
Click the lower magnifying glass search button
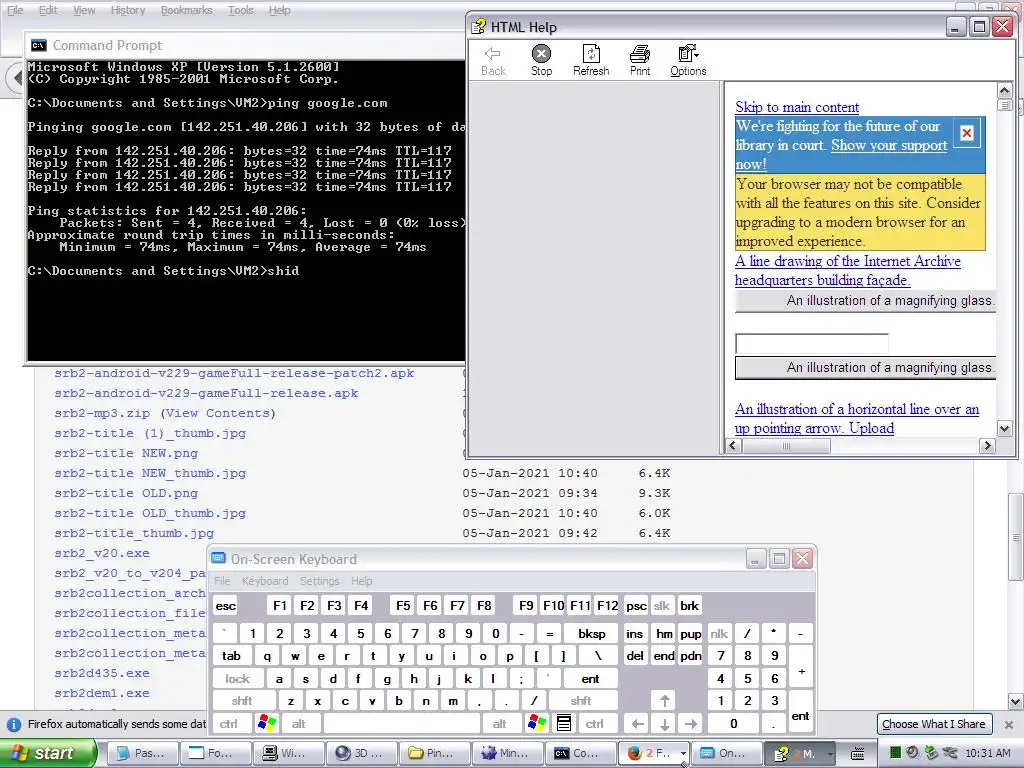865,368
